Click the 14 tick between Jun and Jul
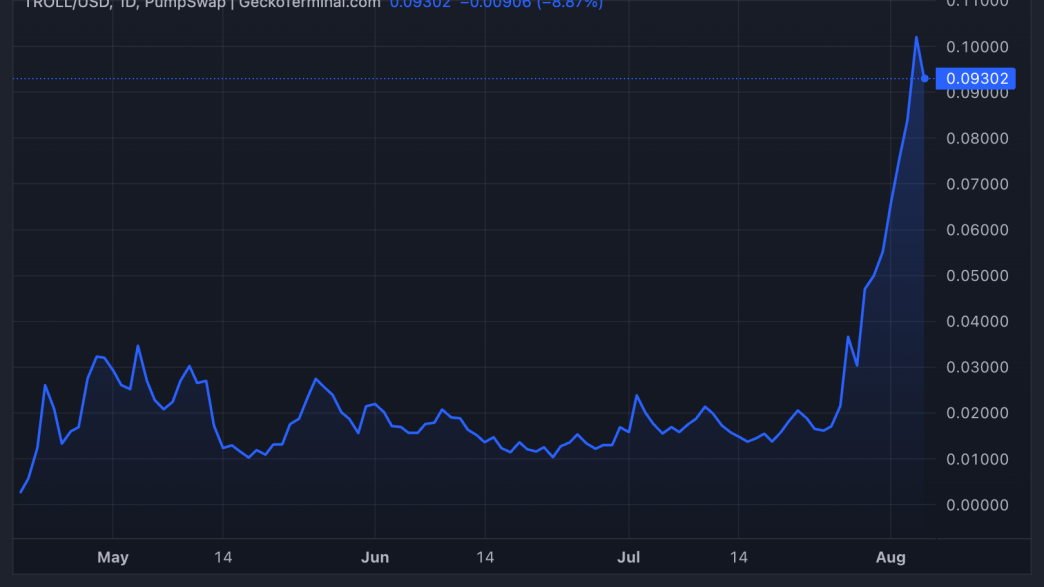The height and width of the screenshot is (587, 1044). (x=485, y=557)
